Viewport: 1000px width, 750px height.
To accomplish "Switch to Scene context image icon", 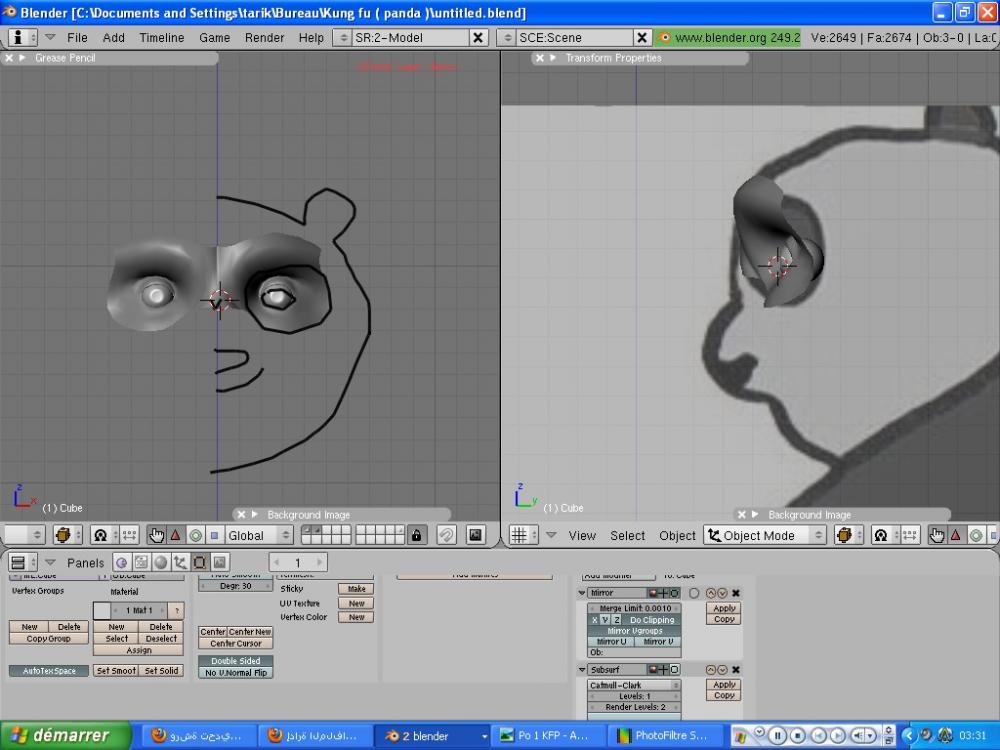I will click(219, 562).
